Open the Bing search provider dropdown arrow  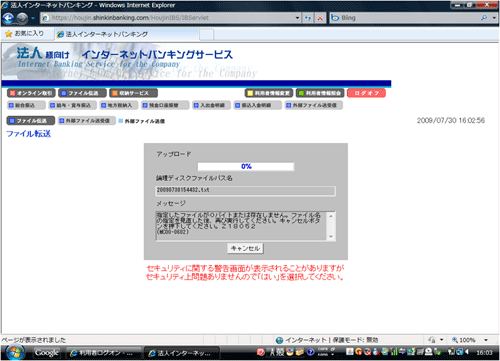coord(494,18)
